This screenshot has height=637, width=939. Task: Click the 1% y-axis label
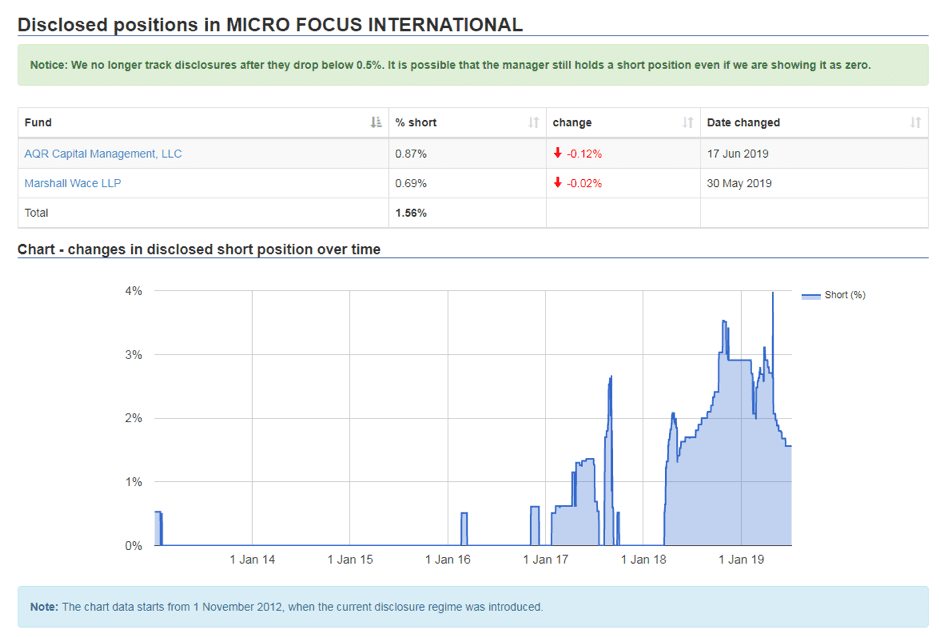pyautogui.click(x=134, y=482)
